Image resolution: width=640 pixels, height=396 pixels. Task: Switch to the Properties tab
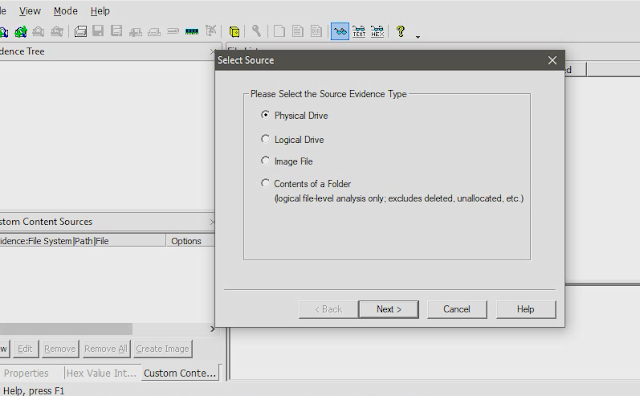click(26, 373)
